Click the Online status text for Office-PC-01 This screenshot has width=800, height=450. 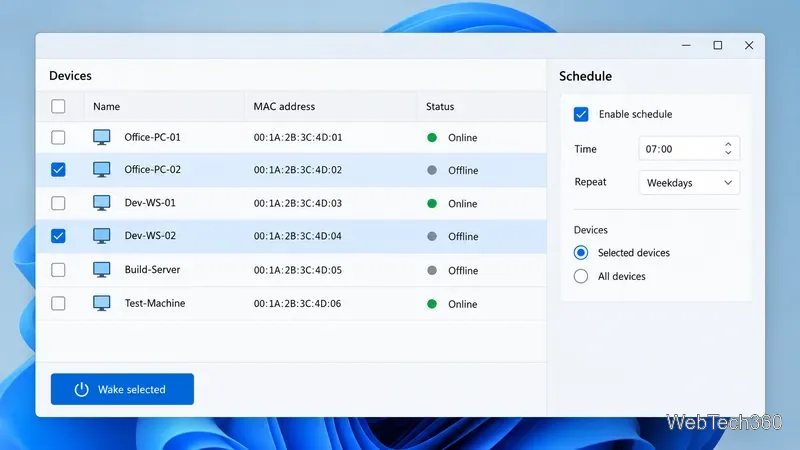point(462,138)
